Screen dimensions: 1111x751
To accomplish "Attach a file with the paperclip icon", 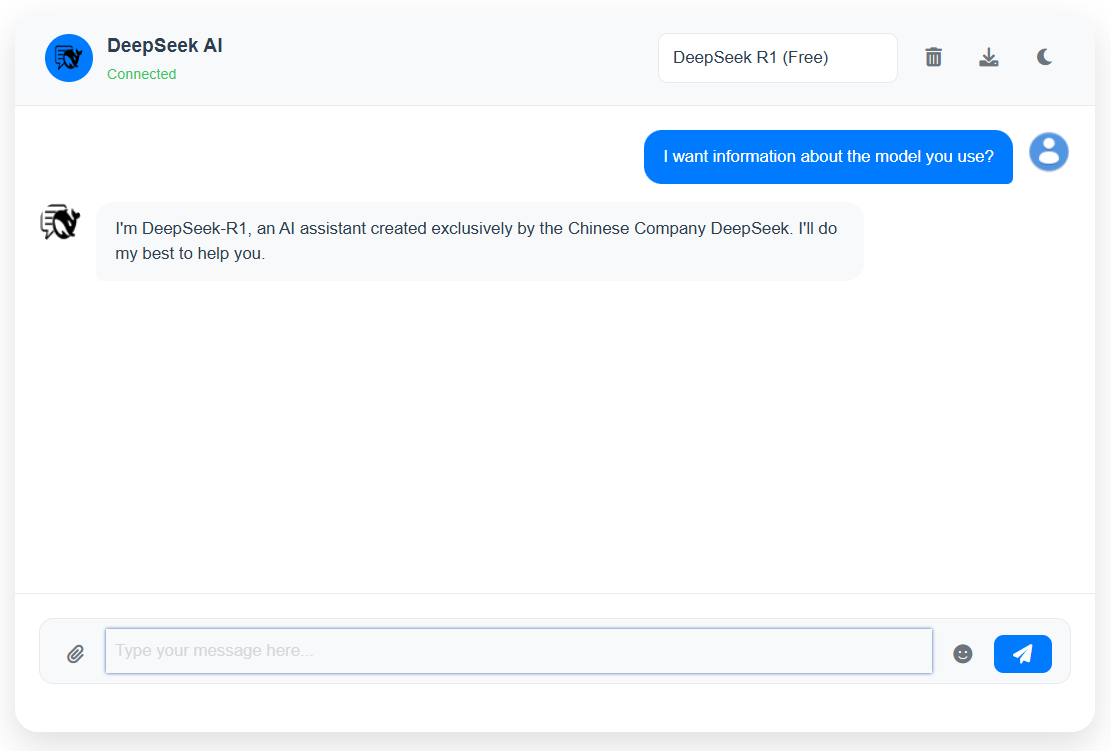I will click(x=76, y=653).
